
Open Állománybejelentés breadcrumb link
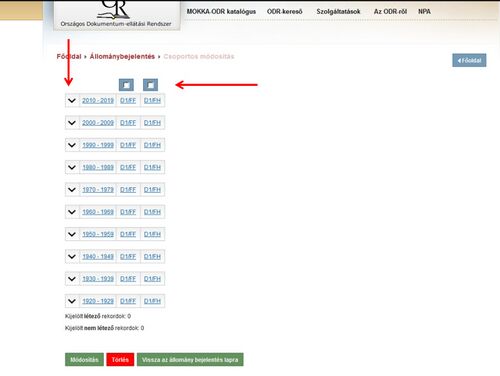coord(122,56)
